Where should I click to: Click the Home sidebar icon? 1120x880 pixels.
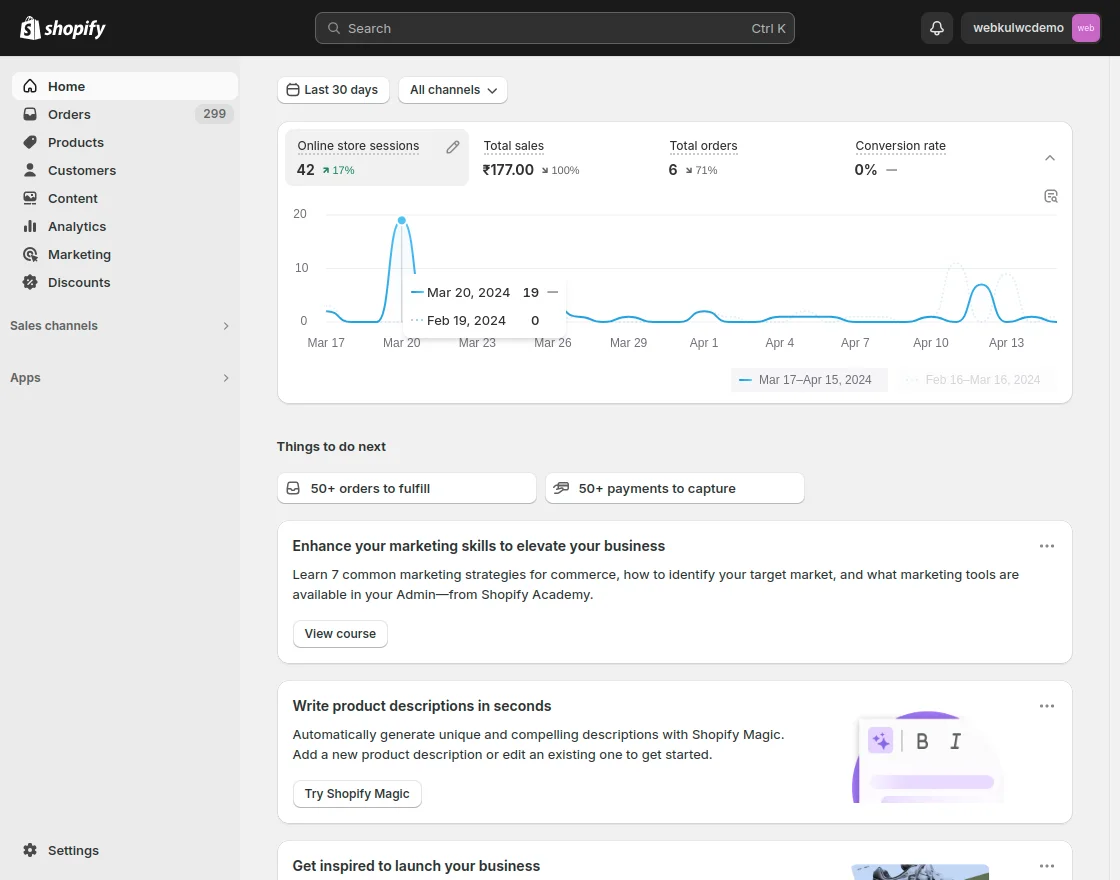click(x=30, y=86)
